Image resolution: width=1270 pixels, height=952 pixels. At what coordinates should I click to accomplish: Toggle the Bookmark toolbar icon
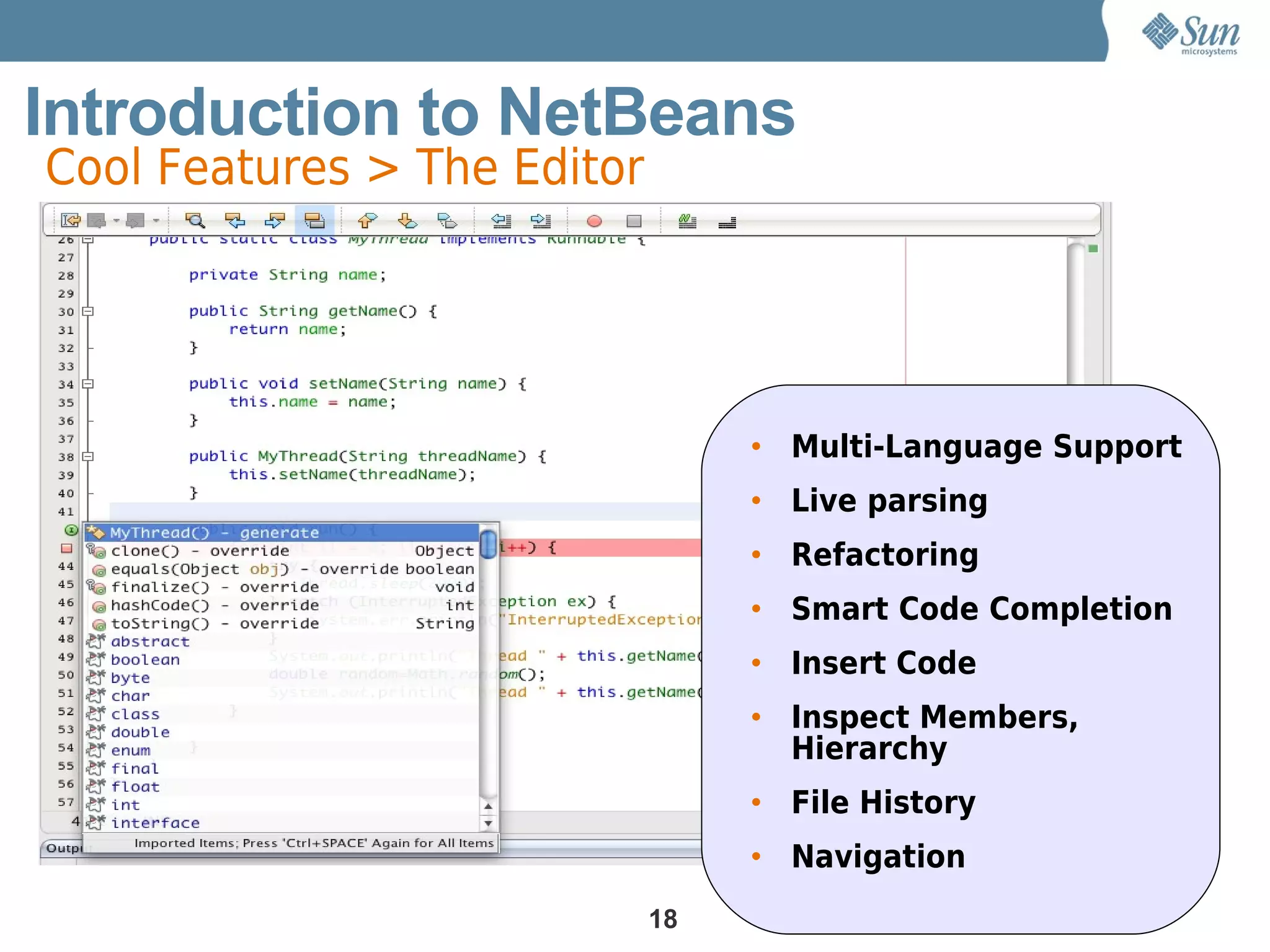[447, 220]
